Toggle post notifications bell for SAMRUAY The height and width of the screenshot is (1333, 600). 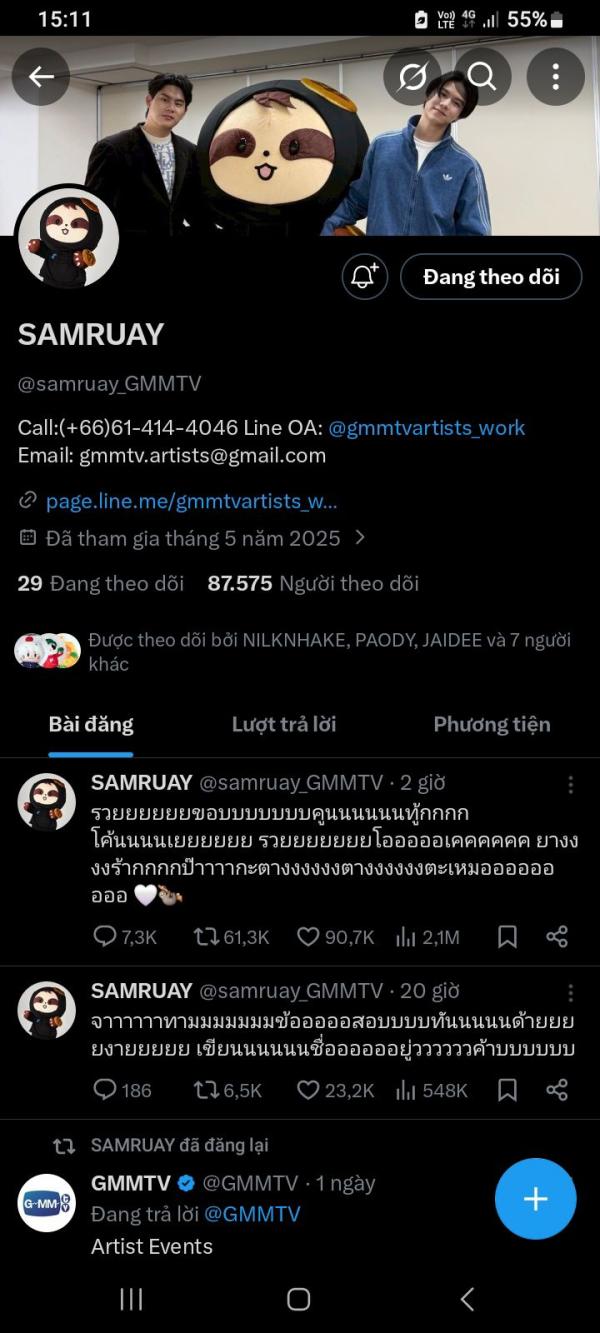pos(364,277)
